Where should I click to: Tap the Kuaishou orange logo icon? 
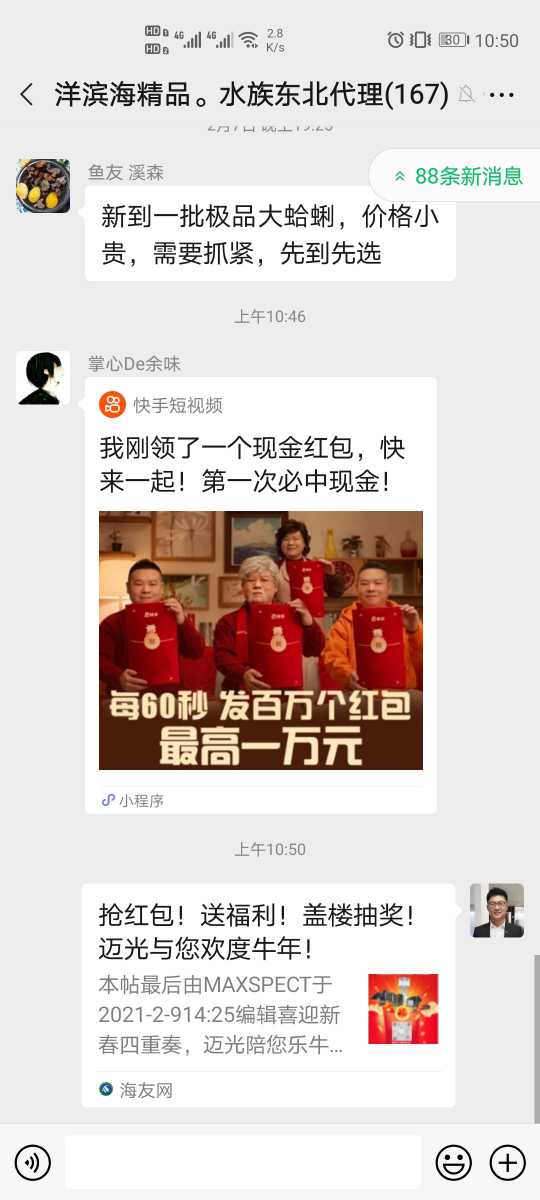click(x=112, y=405)
